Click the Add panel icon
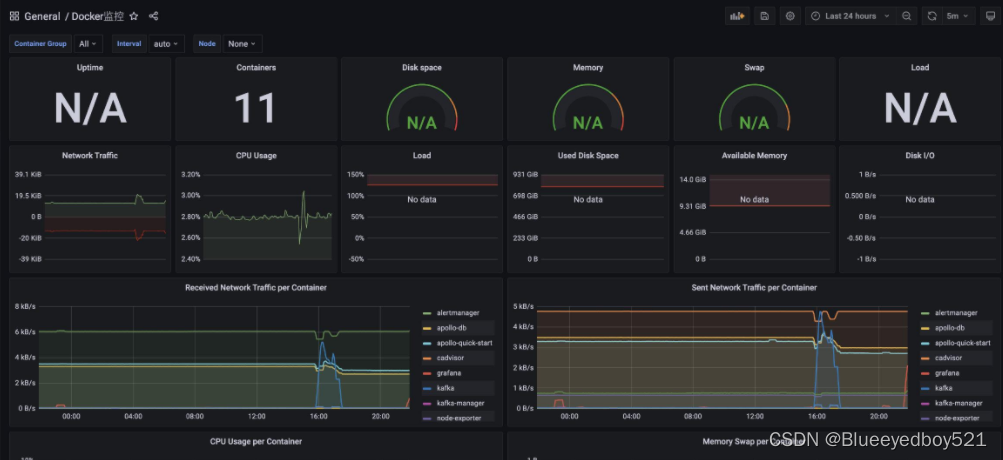This screenshot has height=460, width=1003. pos(738,16)
